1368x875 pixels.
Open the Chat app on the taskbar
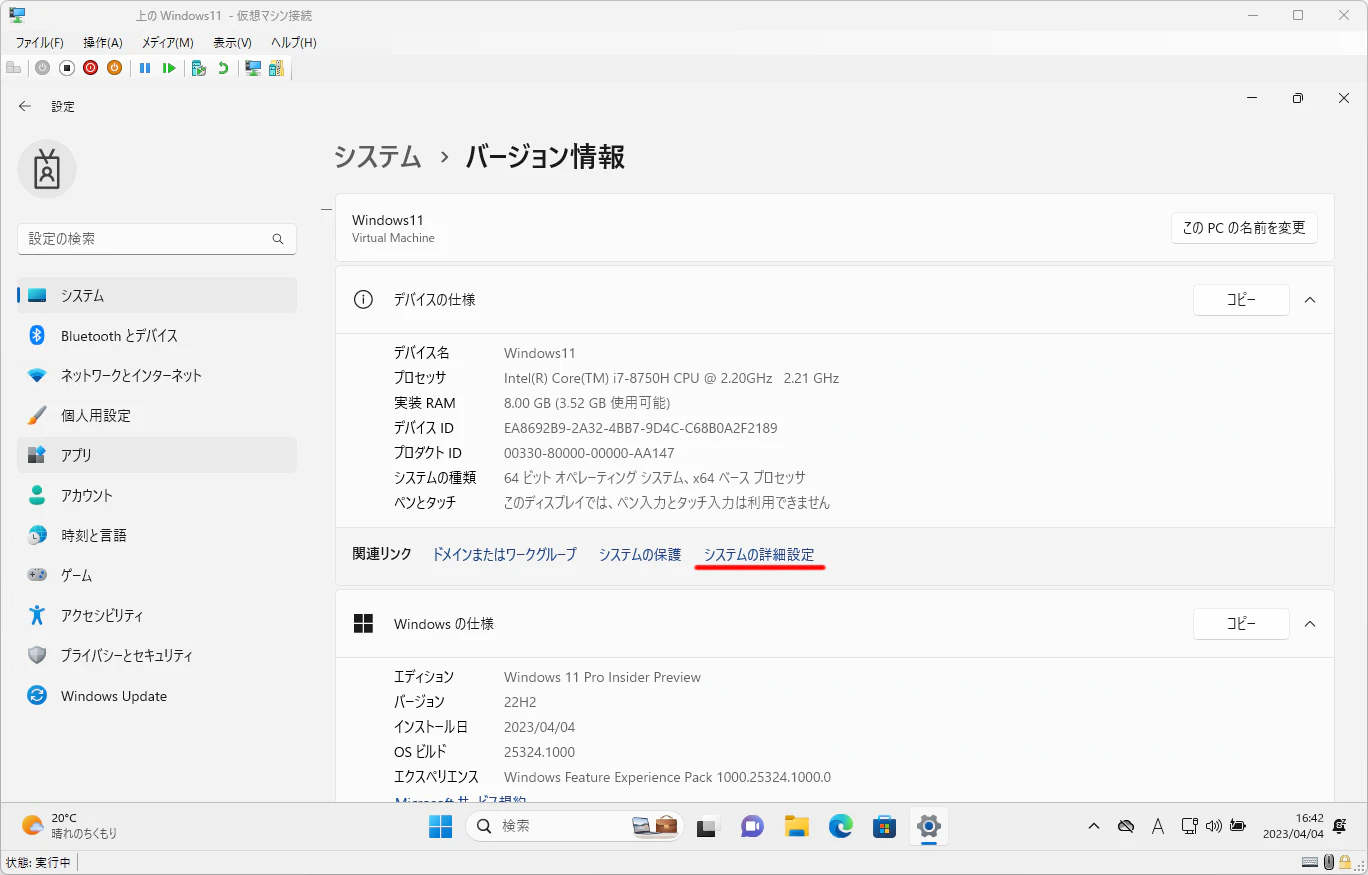752,826
